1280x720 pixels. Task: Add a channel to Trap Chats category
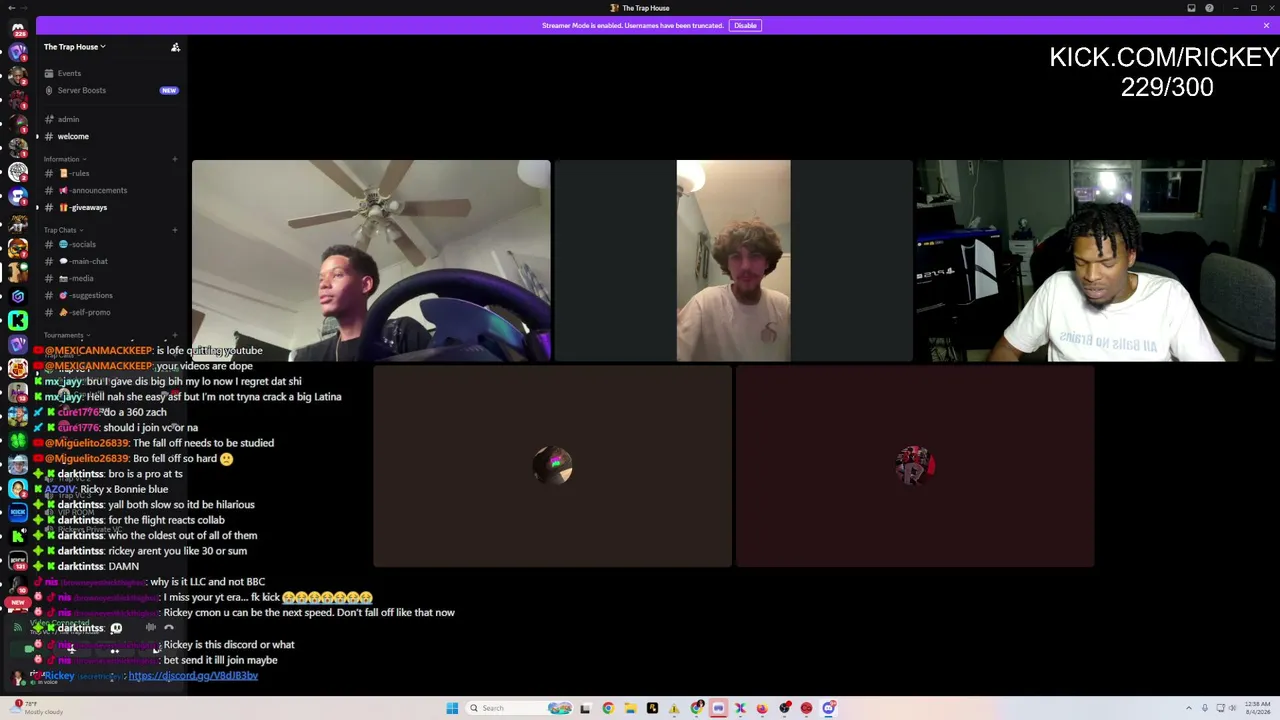pyautogui.click(x=175, y=230)
